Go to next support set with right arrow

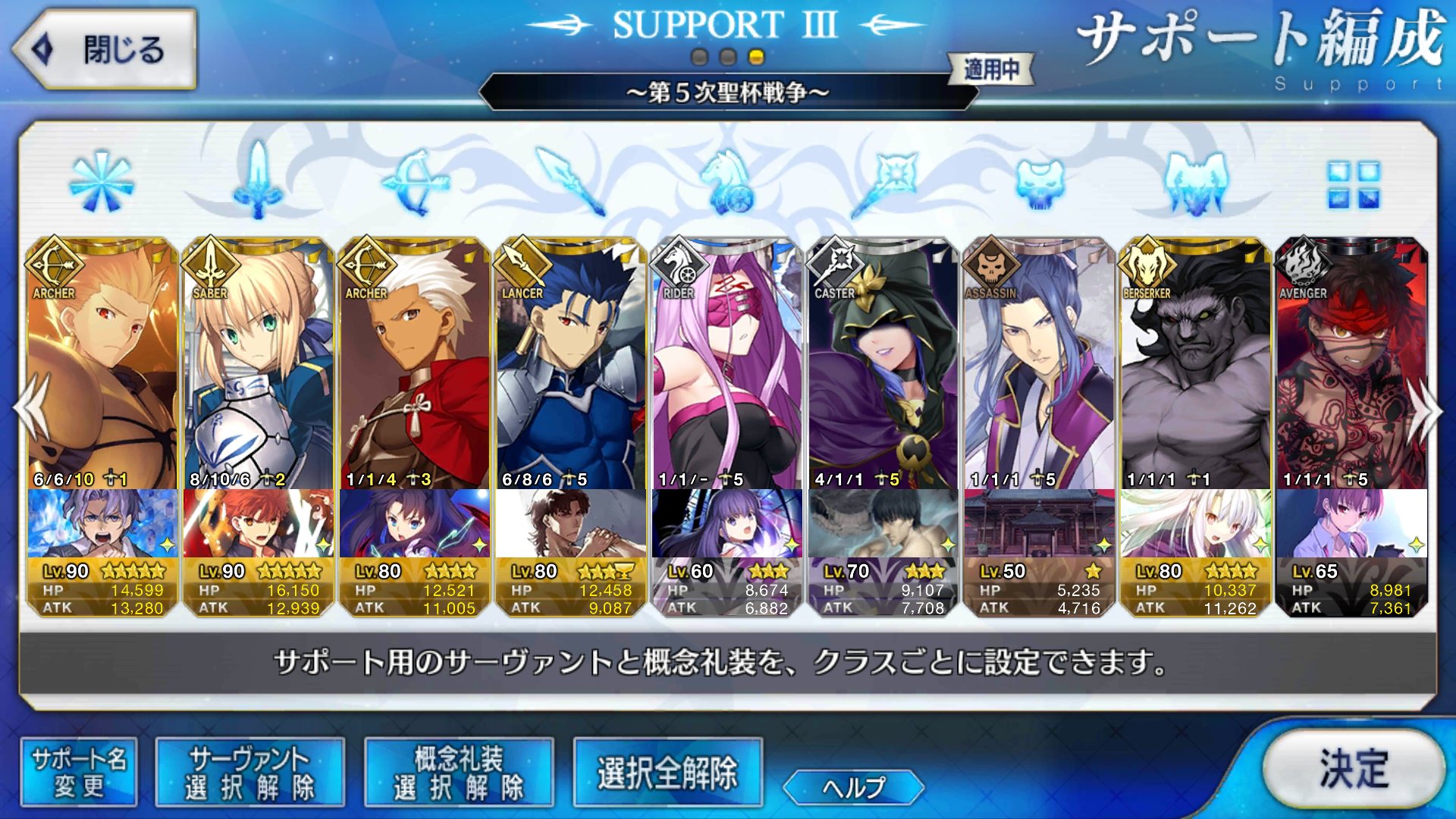click(x=1426, y=409)
